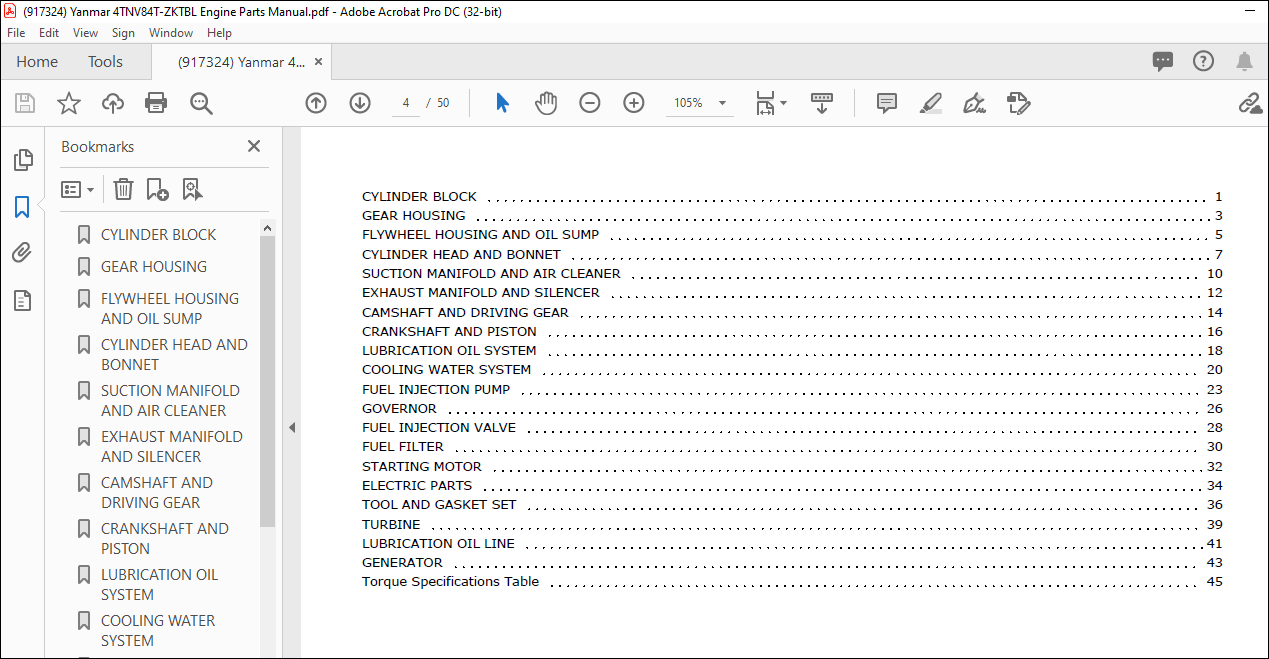The height and width of the screenshot is (659, 1269).
Task: Open the View menu
Action: tap(85, 33)
